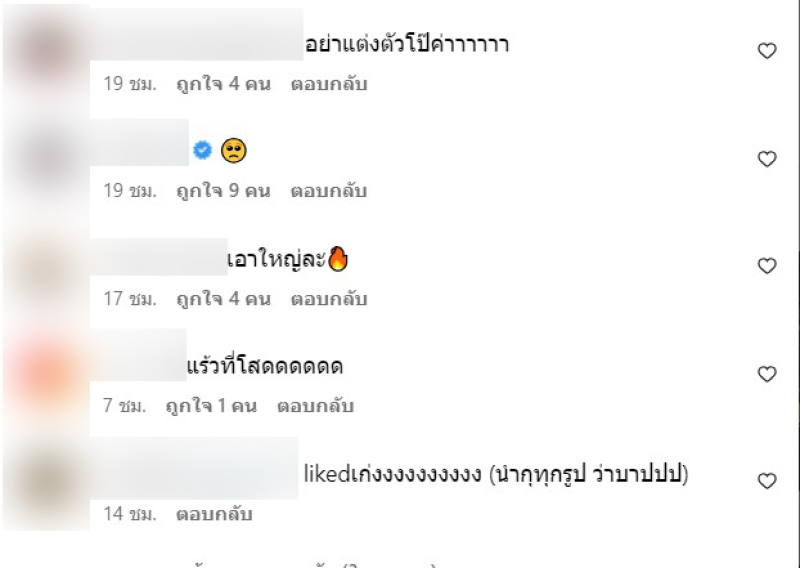Viewport: 800px width, 568px height.
Task: Click ตอบกลับ under the sad emoji comment
Action: (329, 191)
